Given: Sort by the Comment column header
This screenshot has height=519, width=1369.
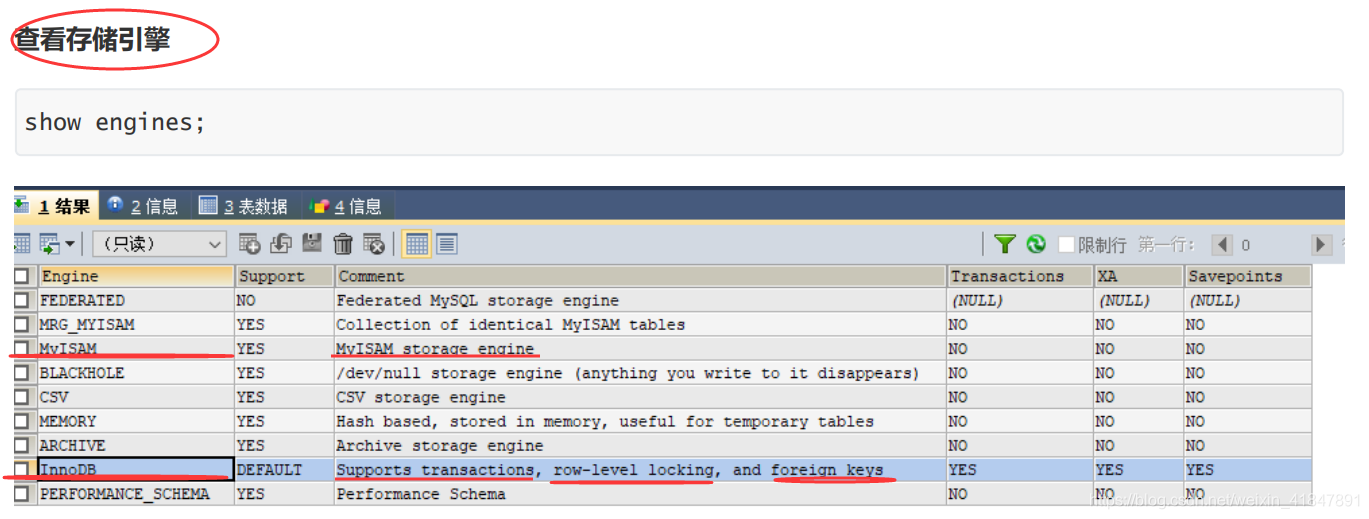Looking at the screenshot, I should point(640,277).
